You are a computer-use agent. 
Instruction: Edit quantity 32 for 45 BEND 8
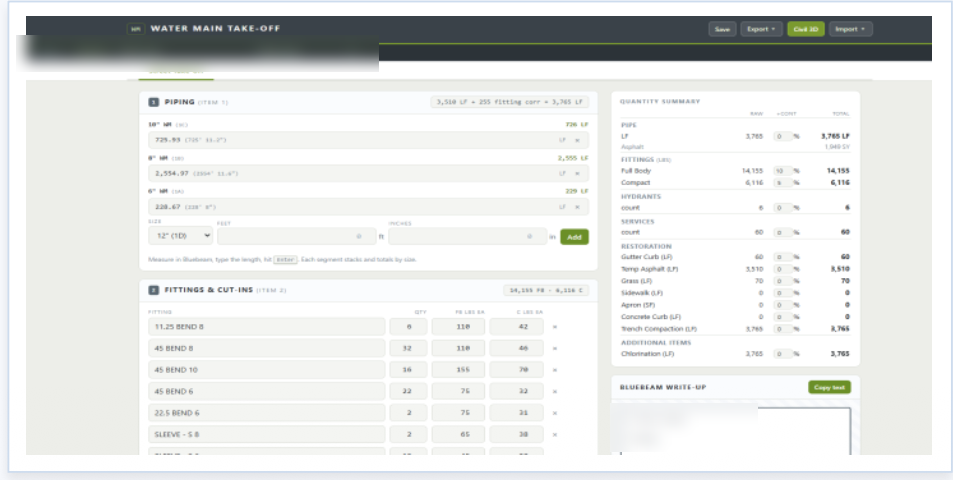click(408, 349)
